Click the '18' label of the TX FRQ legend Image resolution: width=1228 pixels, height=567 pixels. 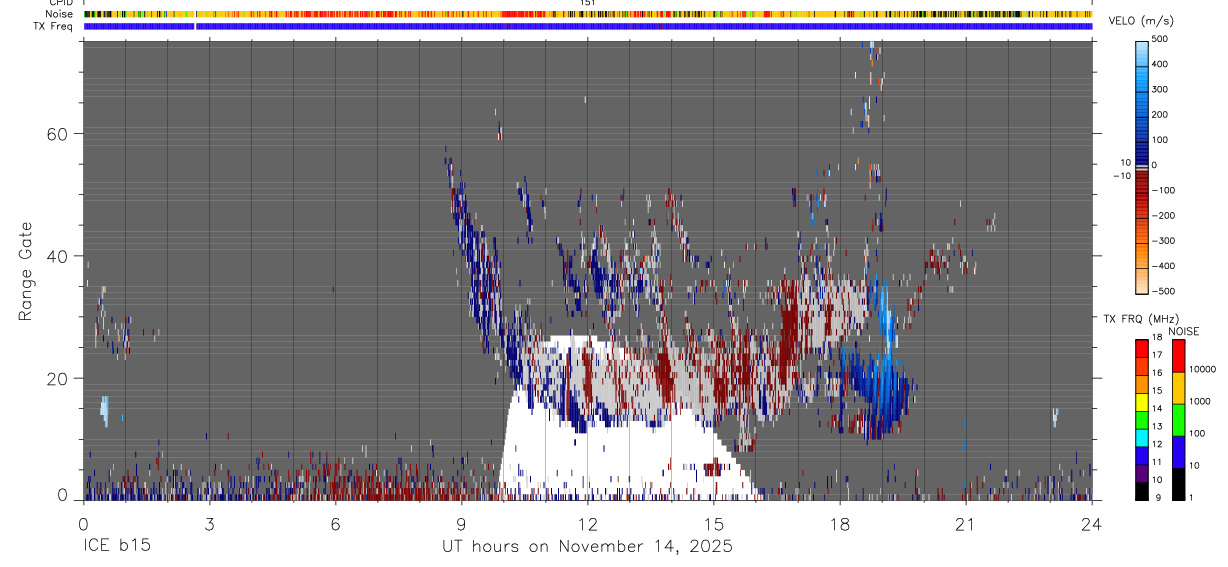(x=1156, y=338)
